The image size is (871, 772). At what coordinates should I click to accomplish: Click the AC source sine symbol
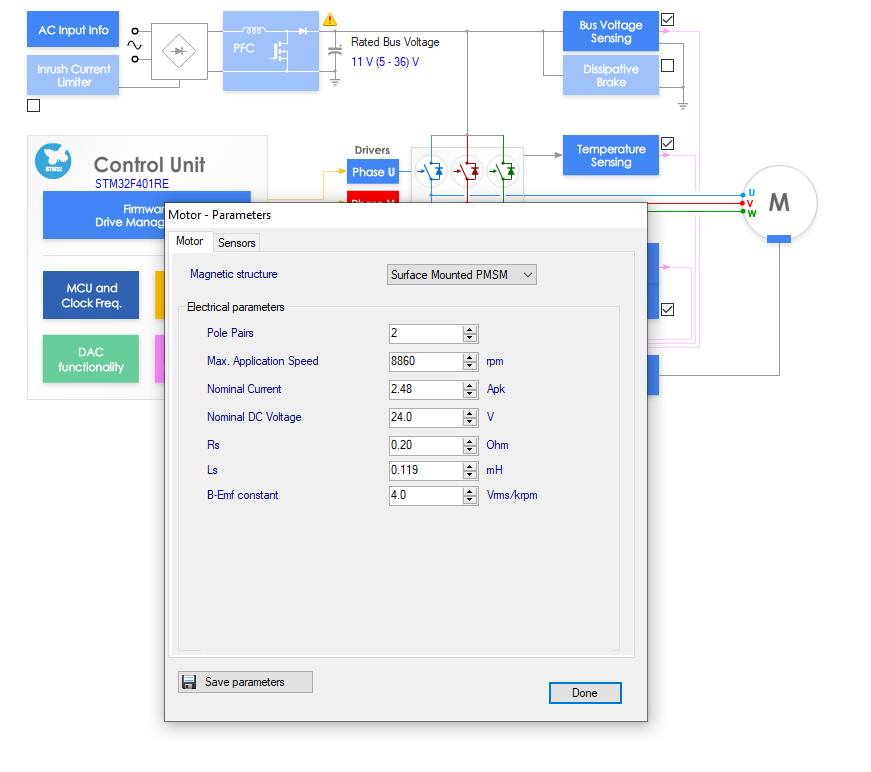(134, 45)
